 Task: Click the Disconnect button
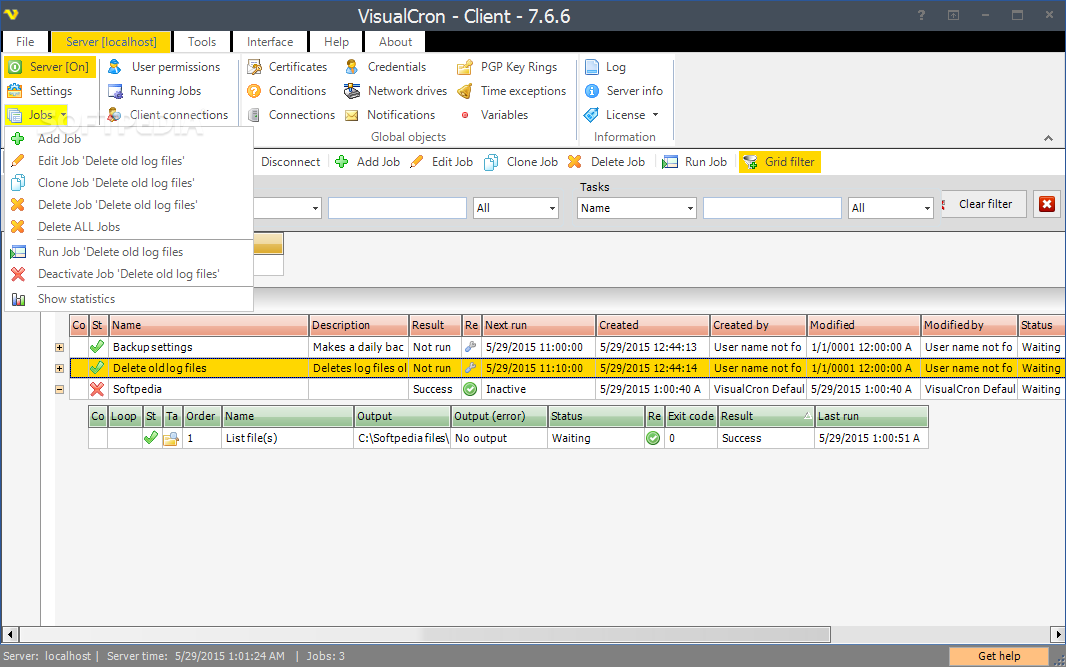click(290, 162)
